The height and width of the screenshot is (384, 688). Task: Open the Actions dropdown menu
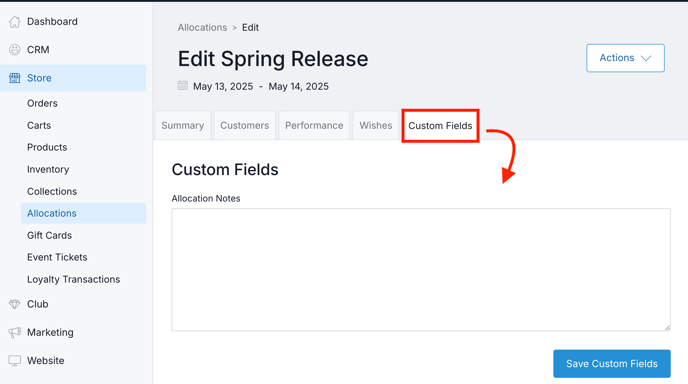click(x=625, y=58)
